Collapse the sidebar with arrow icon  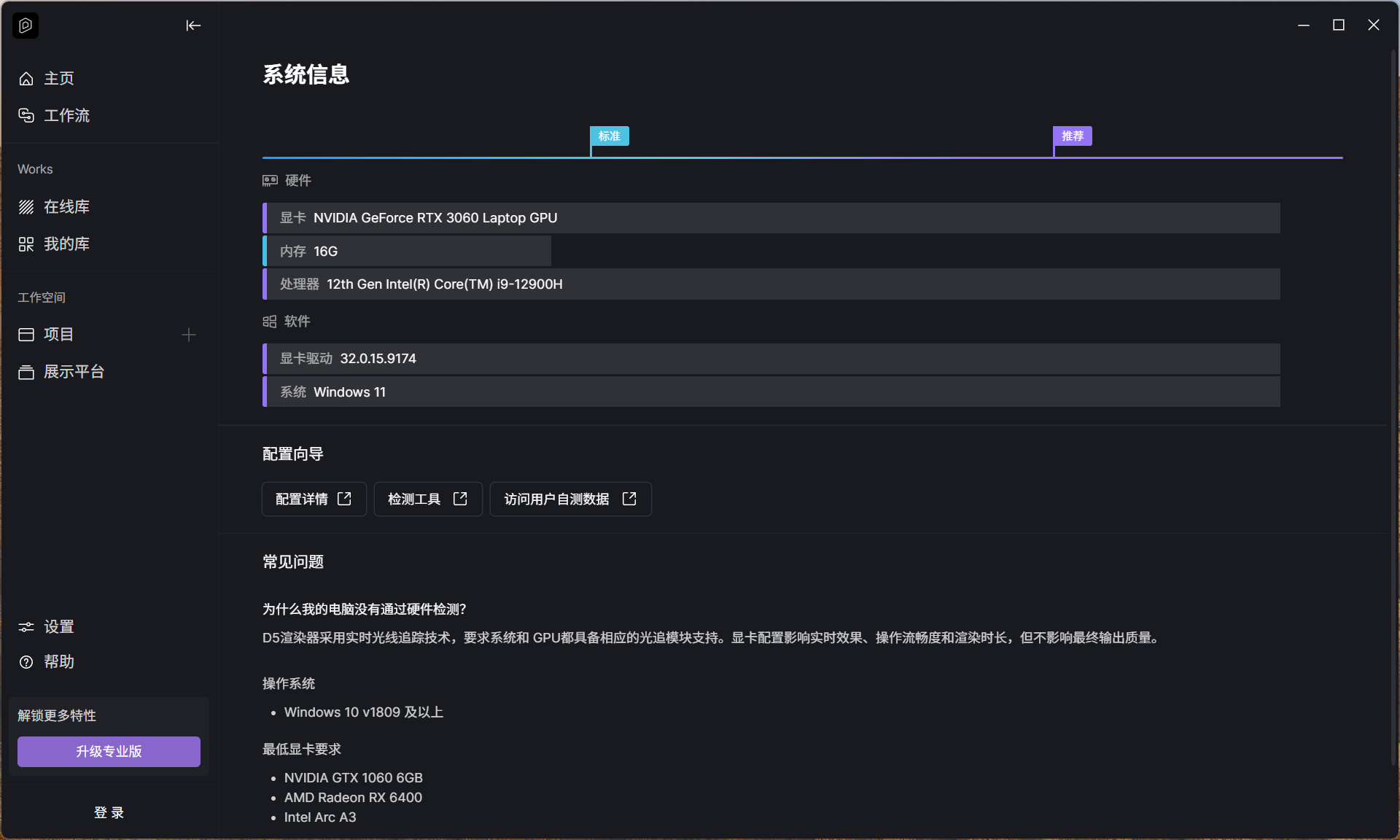click(192, 26)
